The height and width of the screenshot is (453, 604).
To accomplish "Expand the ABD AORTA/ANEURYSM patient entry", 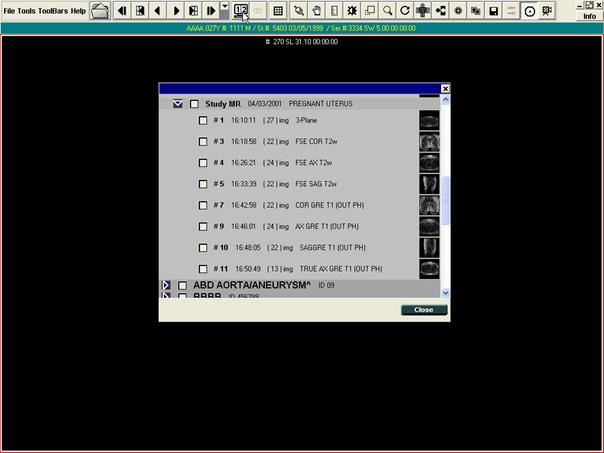I will coord(166,286).
